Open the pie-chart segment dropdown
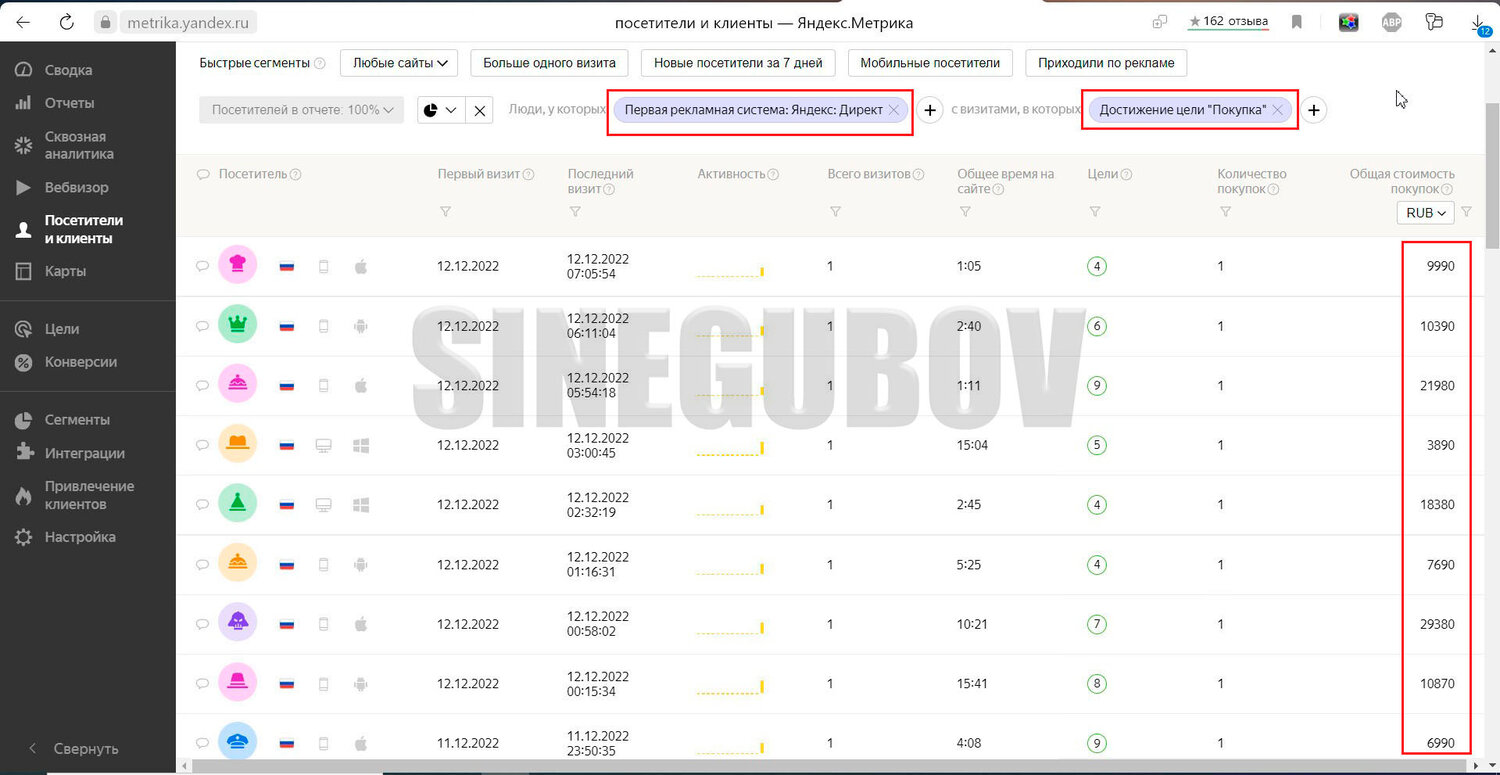Viewport: 1500px width, 775px height. (440, 110)
